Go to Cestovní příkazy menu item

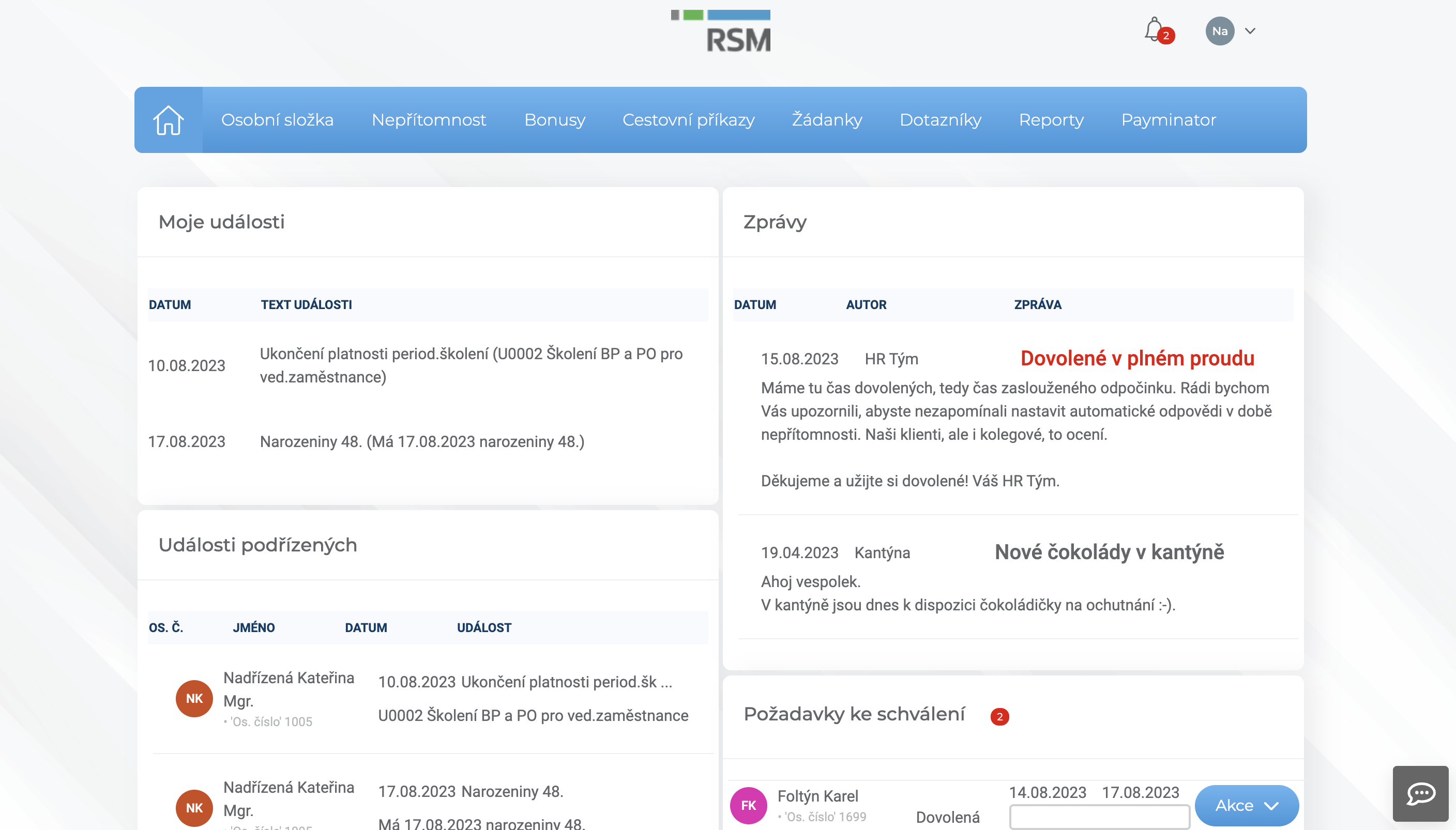click(x=688, y=120)
